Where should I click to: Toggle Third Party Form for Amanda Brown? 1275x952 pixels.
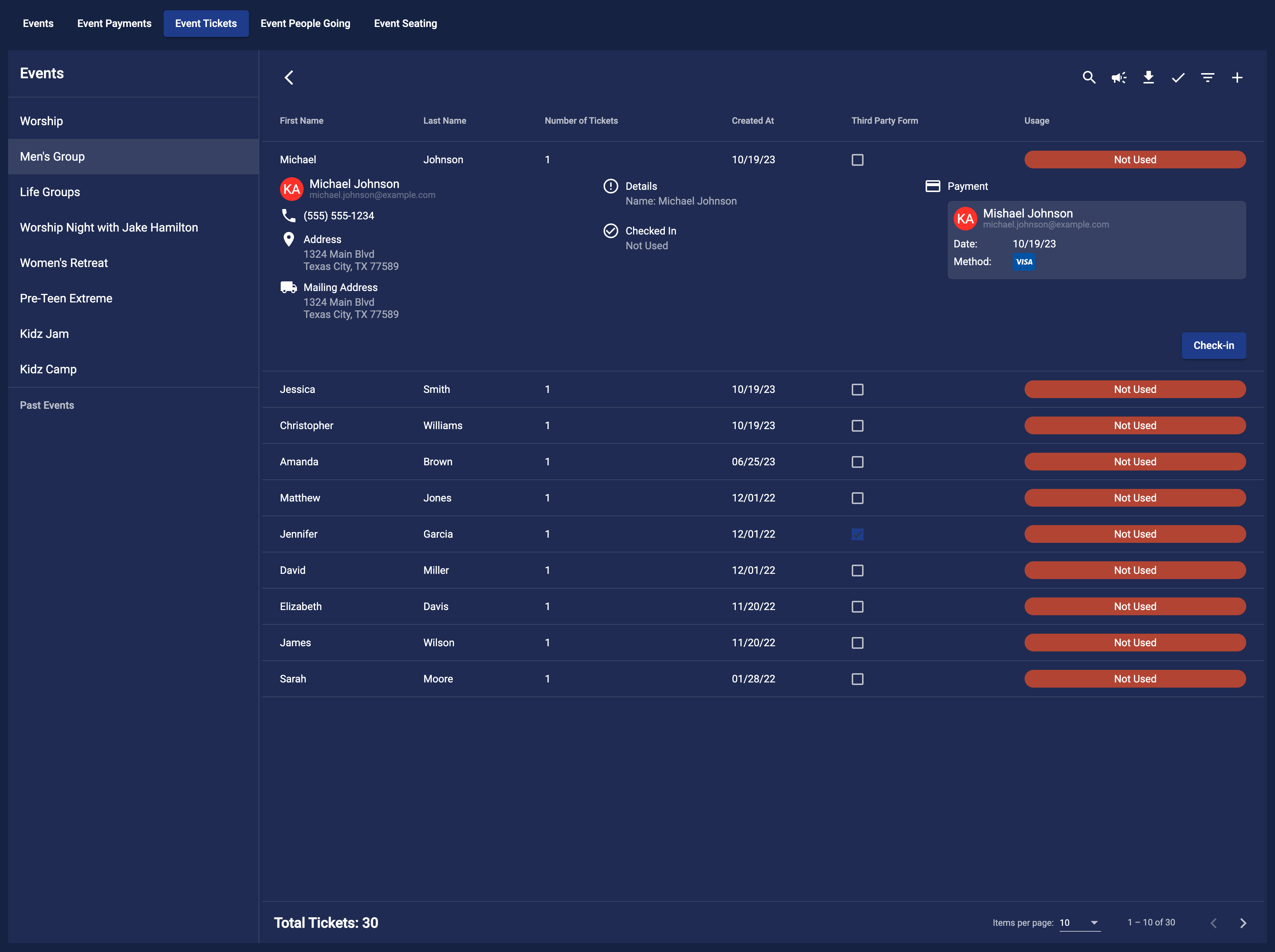tap(858, 462)
